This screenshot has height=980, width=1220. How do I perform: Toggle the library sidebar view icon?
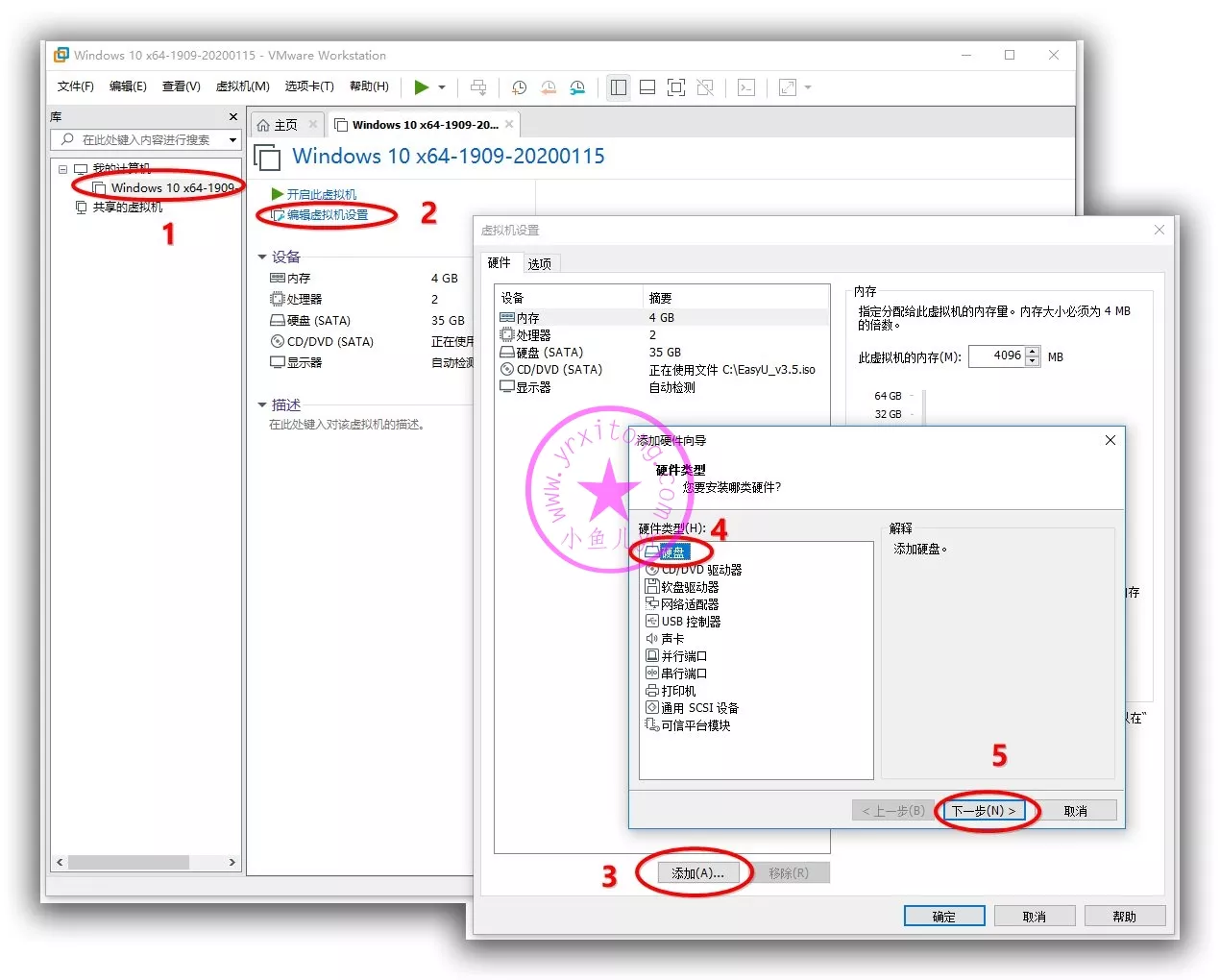(619, 87)
